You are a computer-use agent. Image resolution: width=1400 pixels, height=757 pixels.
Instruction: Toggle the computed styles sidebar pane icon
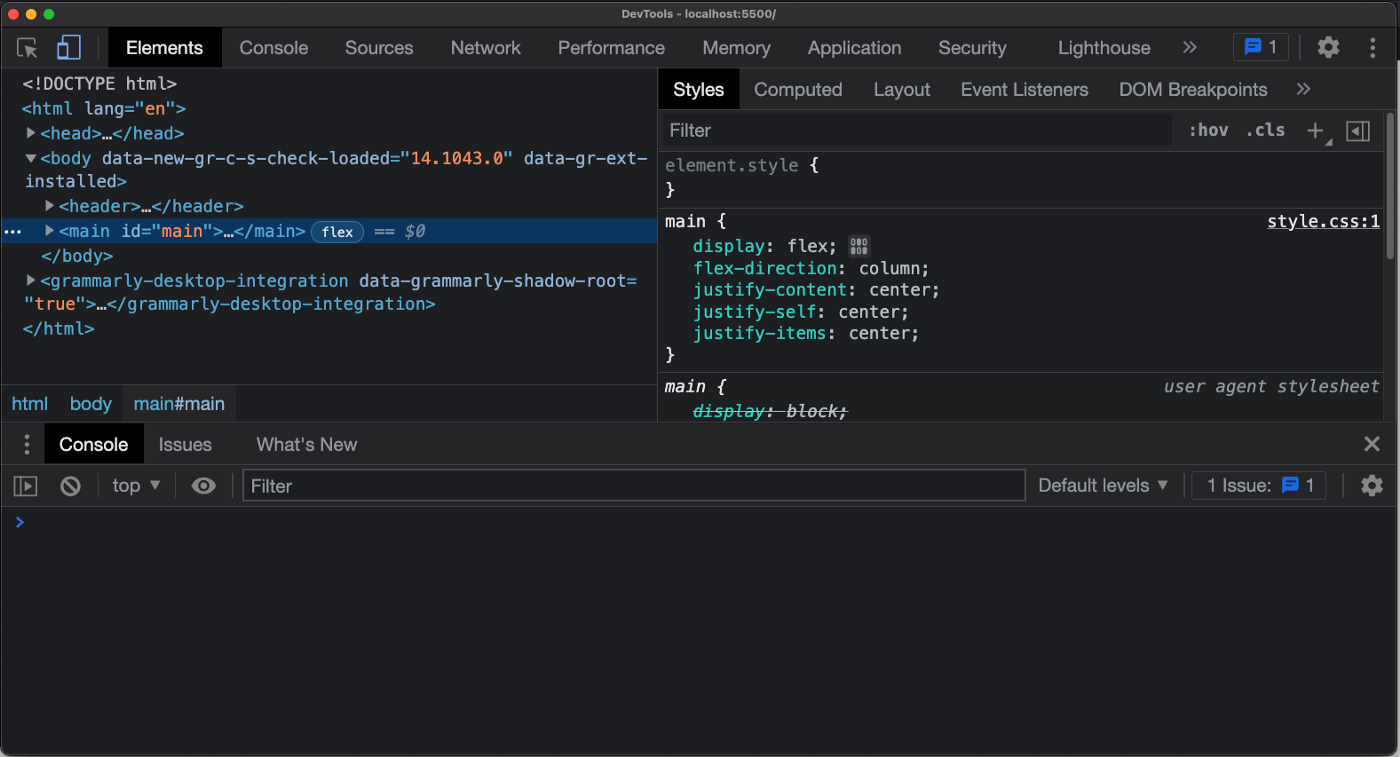[x=1358, y=131]
